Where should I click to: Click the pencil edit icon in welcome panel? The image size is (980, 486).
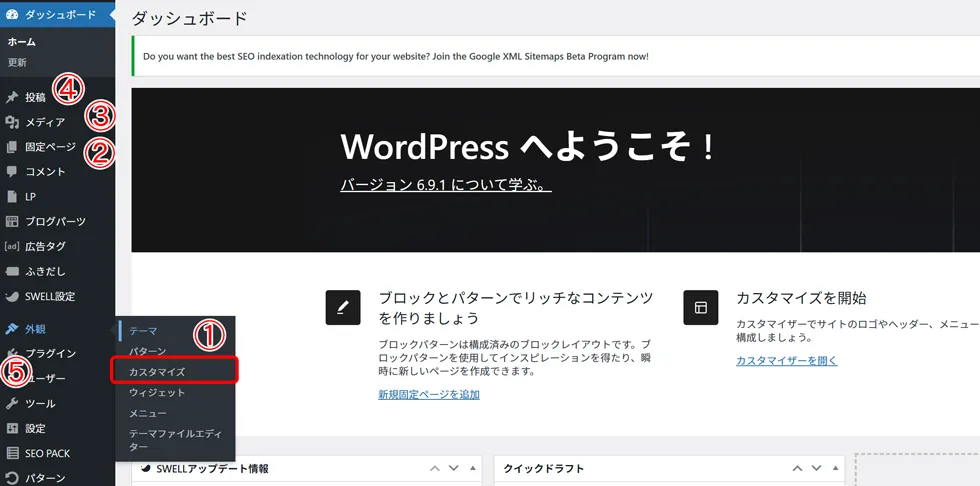click(x=343, y=307)
